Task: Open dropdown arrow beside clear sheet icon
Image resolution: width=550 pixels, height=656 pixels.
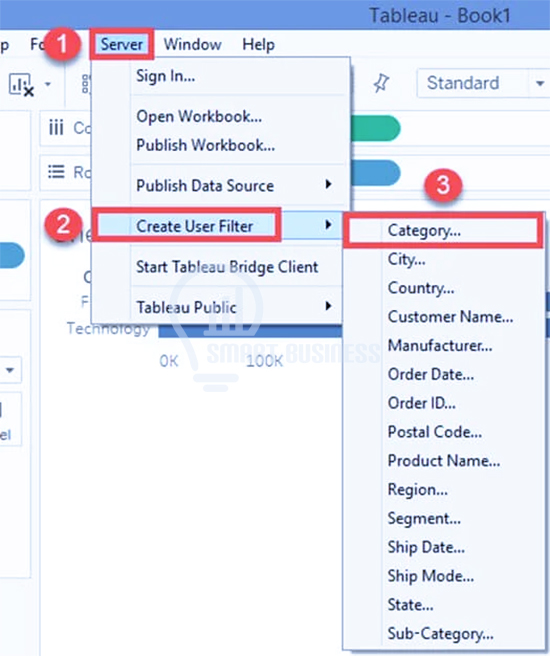Action: click(48, 84)
